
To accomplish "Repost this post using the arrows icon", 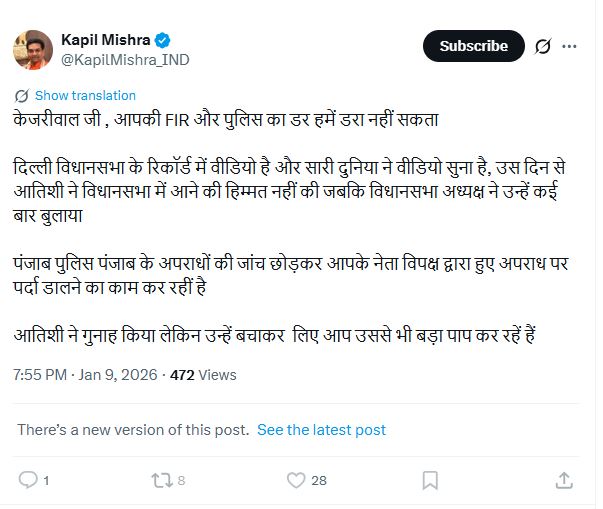I will 160,480.
